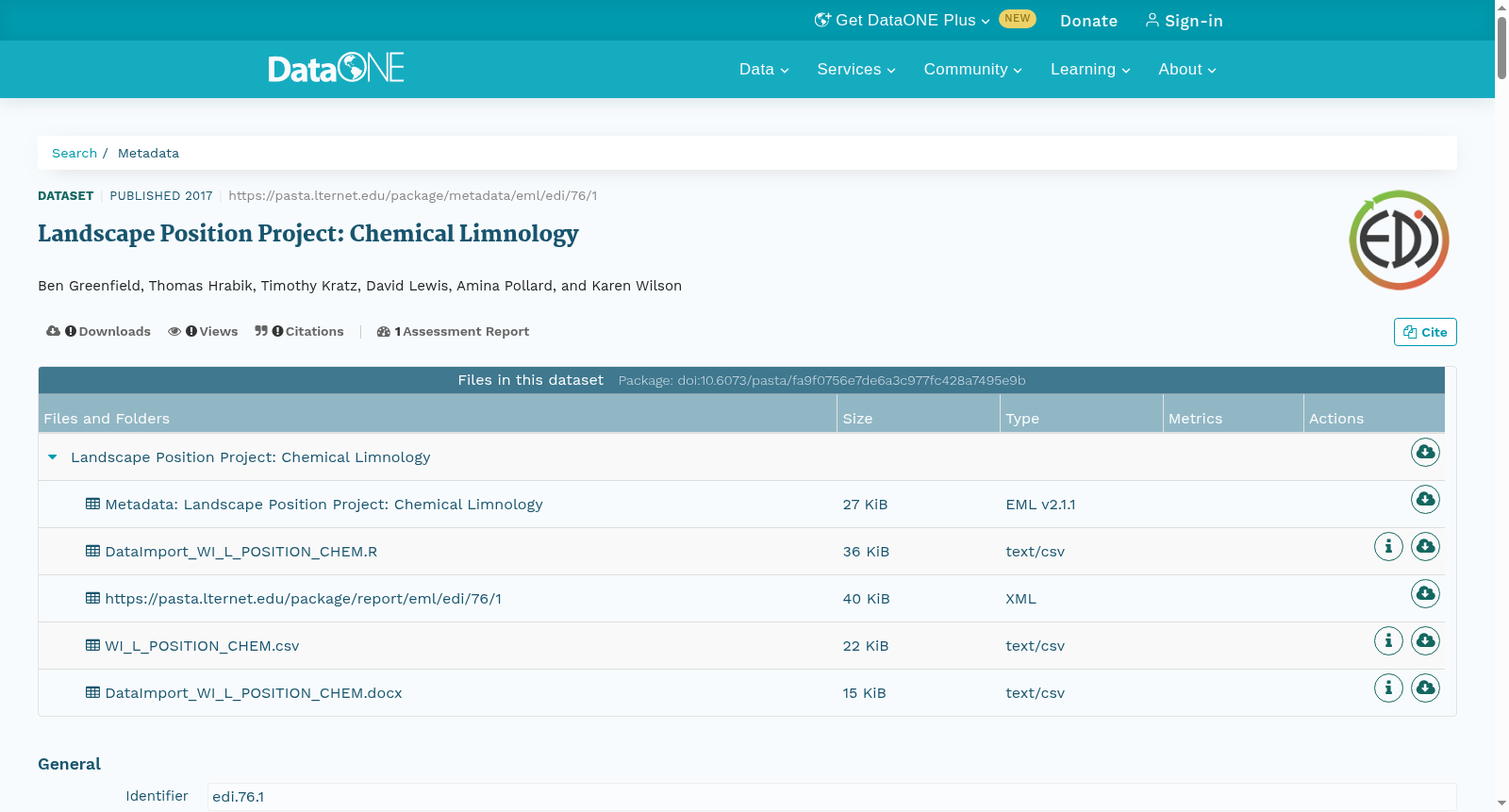Open the About menu dropdown

click(x=1187, y=69)
